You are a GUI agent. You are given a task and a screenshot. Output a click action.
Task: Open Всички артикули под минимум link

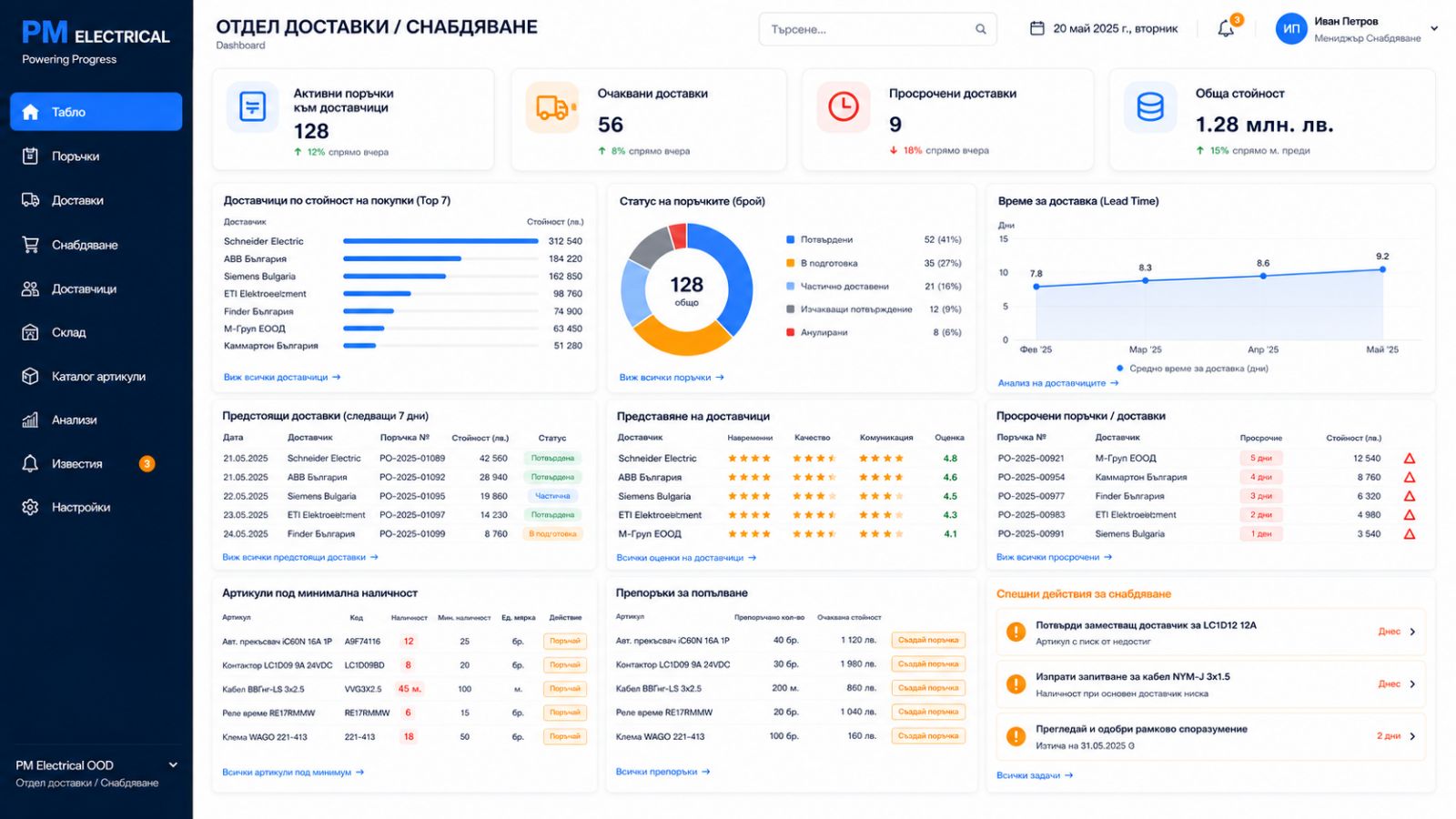click(x=293, y=773)
